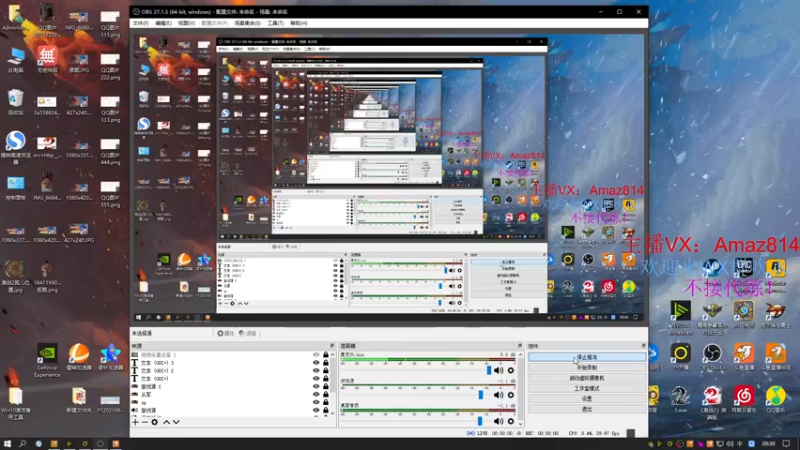Undock the 控件 controls panel
The image size is (800, 450).
click(643, 346)
